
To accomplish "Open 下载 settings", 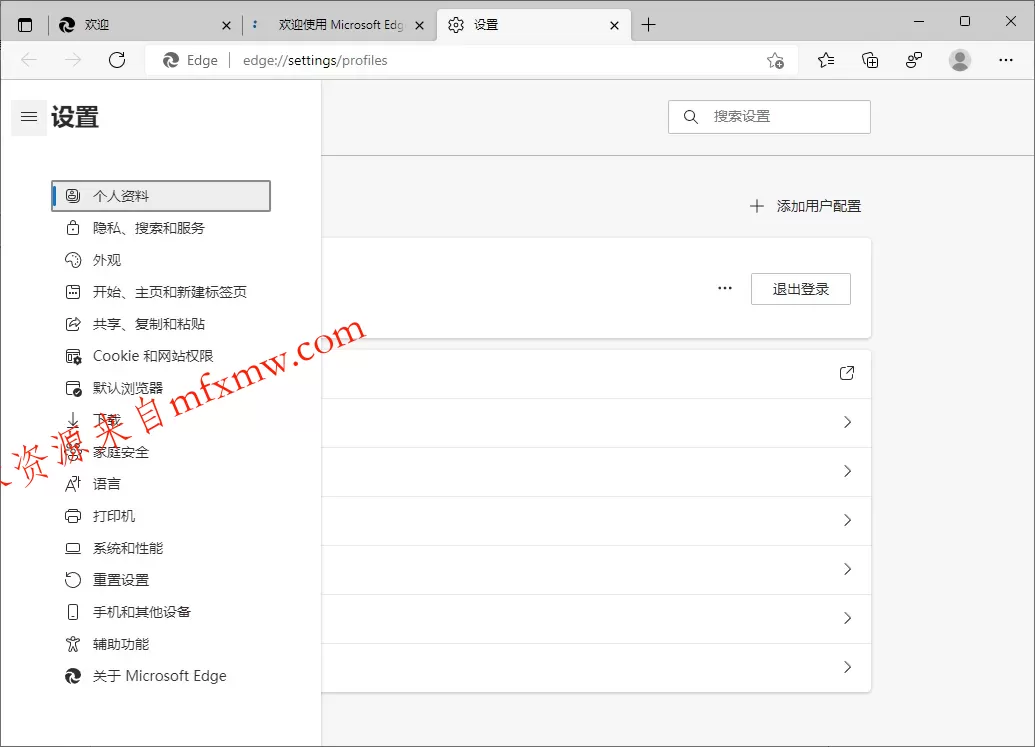I will tap(161, 420).
